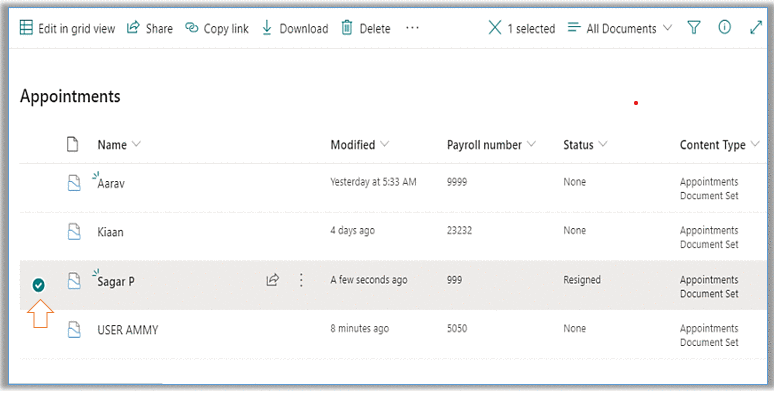Click Sagar P's Appointments Document Set content type
778x419 pixels.
tap(709, 286)
